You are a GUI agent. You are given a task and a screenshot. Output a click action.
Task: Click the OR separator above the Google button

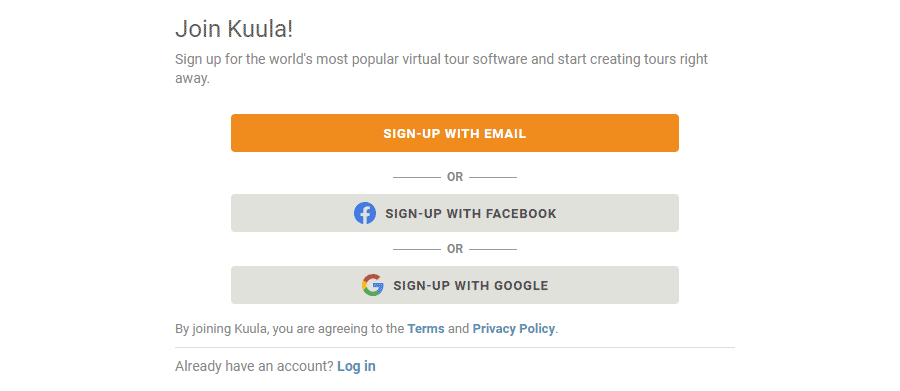point(455,249)
